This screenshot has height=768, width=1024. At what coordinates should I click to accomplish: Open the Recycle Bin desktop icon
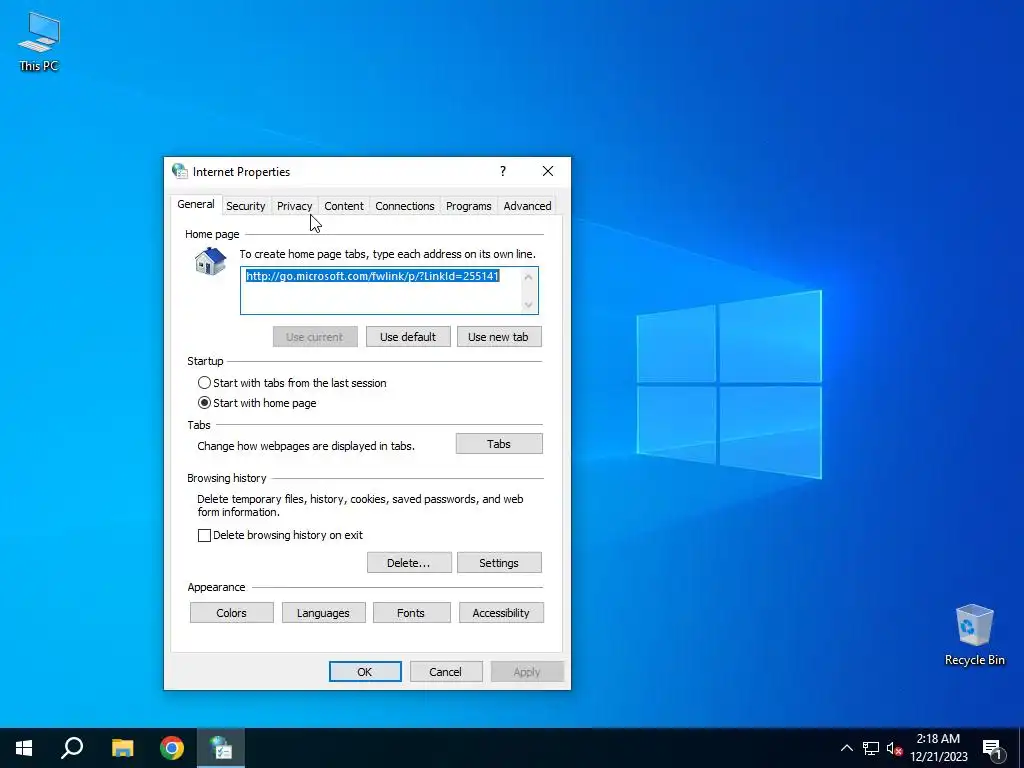(974, 635)
